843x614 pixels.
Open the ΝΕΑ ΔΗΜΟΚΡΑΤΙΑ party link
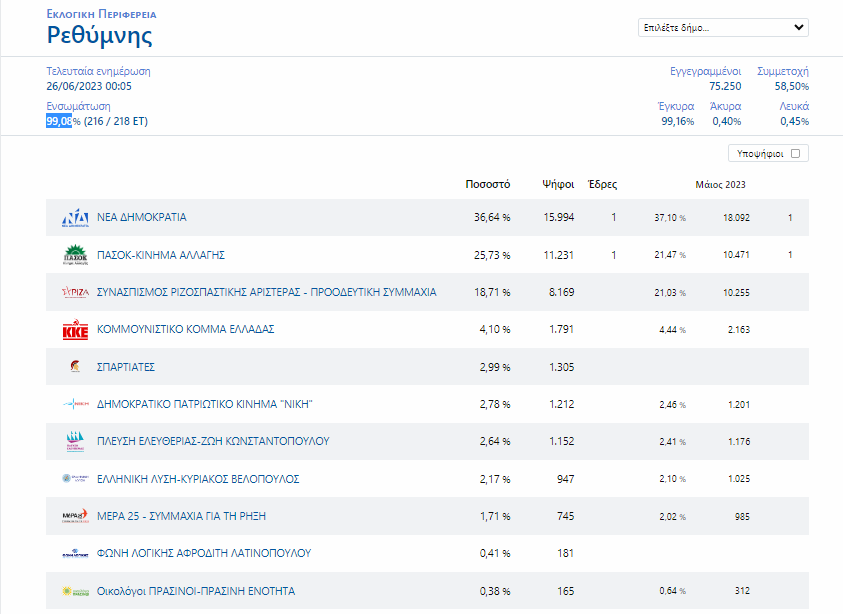[141, 217]
